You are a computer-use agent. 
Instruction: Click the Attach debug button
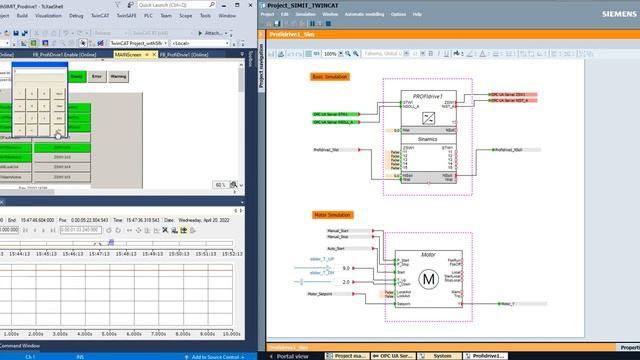[213, 33]
